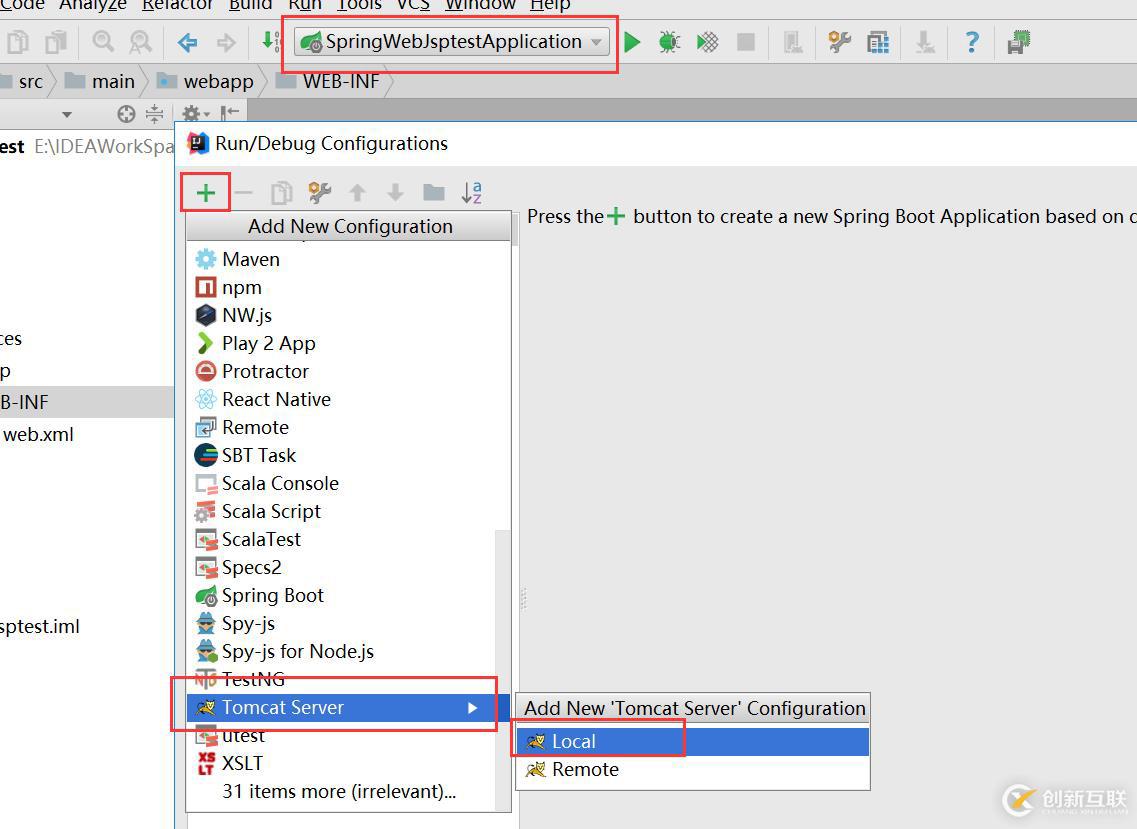
Task: Open the Refactor menu
Action: [x=178, y=5]
